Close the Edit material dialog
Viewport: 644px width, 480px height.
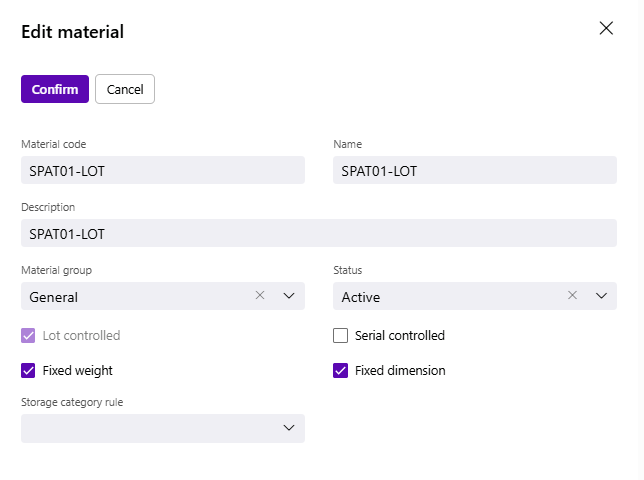(605, 28)
